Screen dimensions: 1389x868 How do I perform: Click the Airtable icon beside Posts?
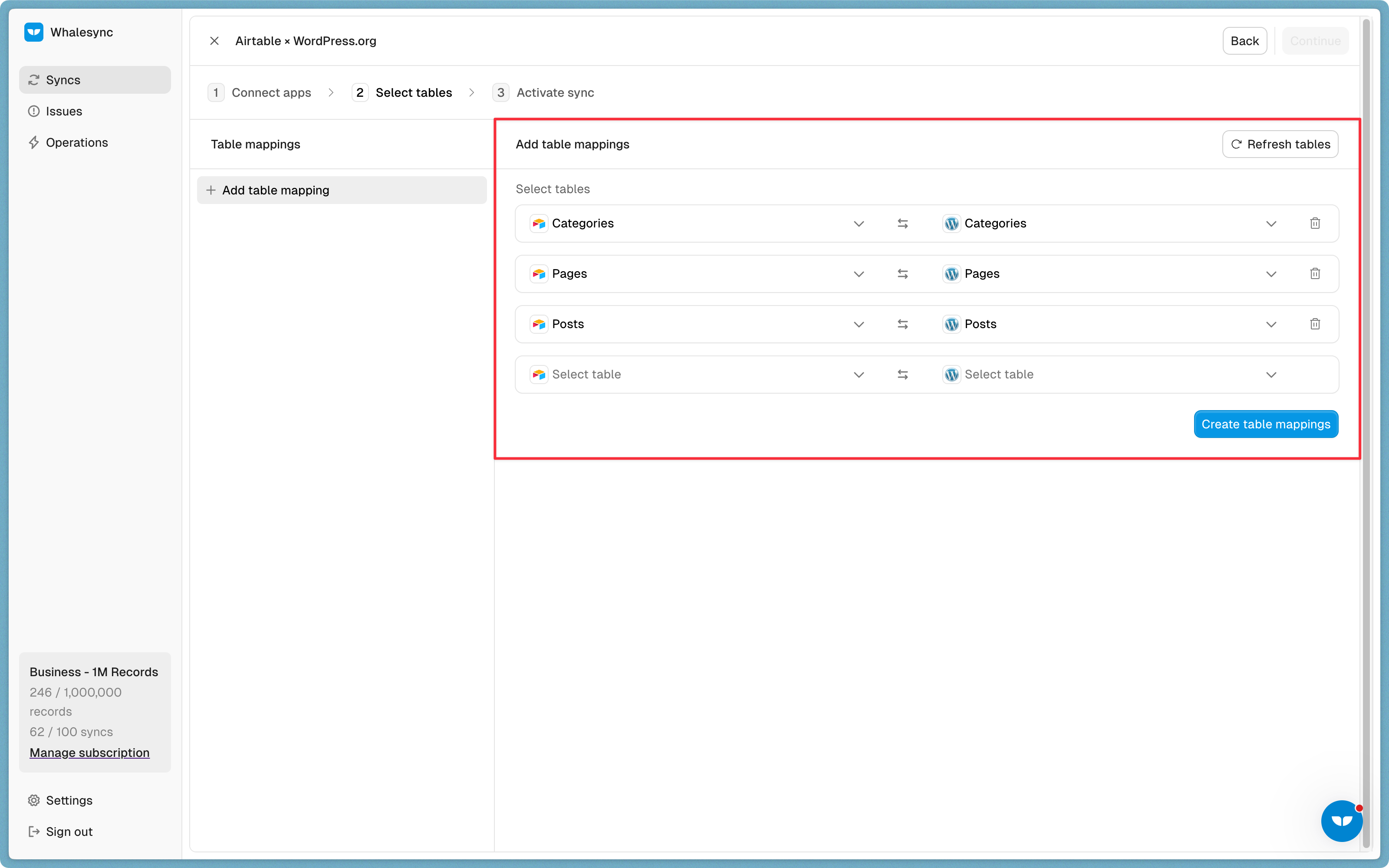[538, 324]
